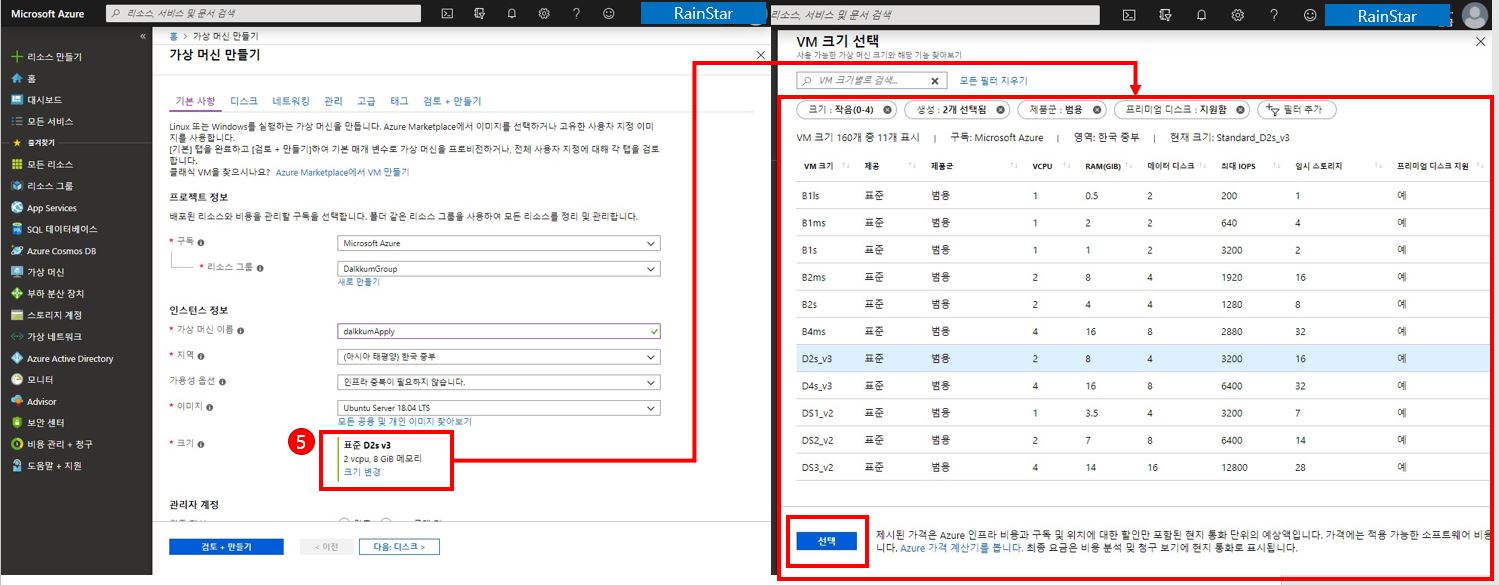Collapse the left sidebar with the double chevron
1499x585 pixels.
(x=143, y=36)
